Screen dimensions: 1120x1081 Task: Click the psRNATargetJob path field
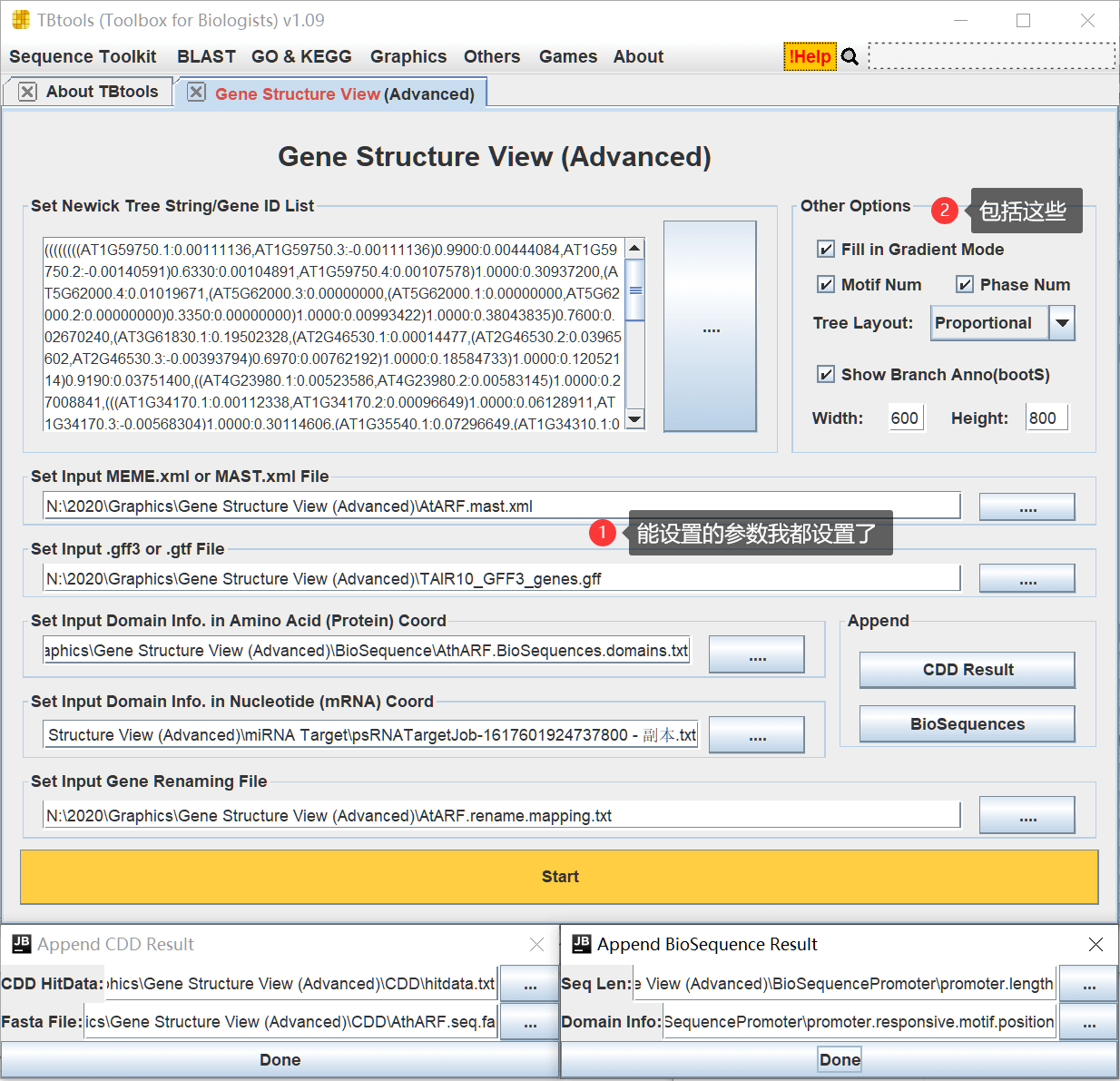coord(370,734)
